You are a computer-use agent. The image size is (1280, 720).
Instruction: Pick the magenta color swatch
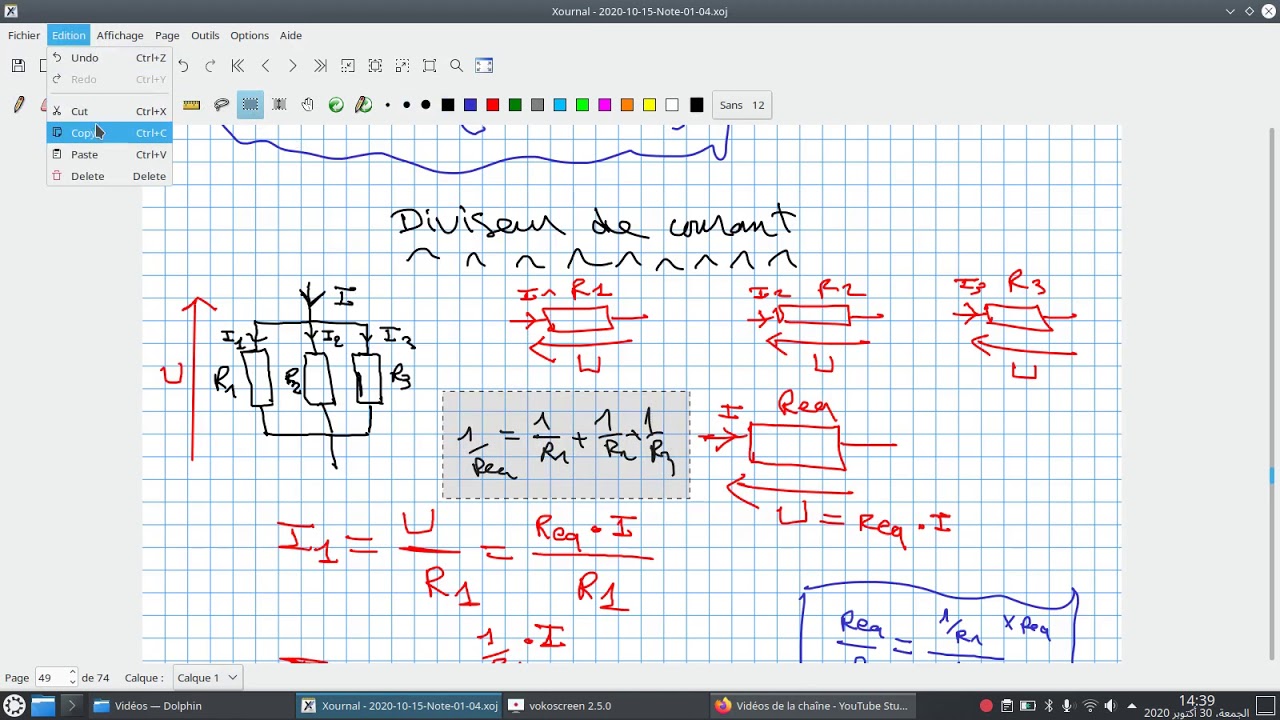[x=605, y=105]
